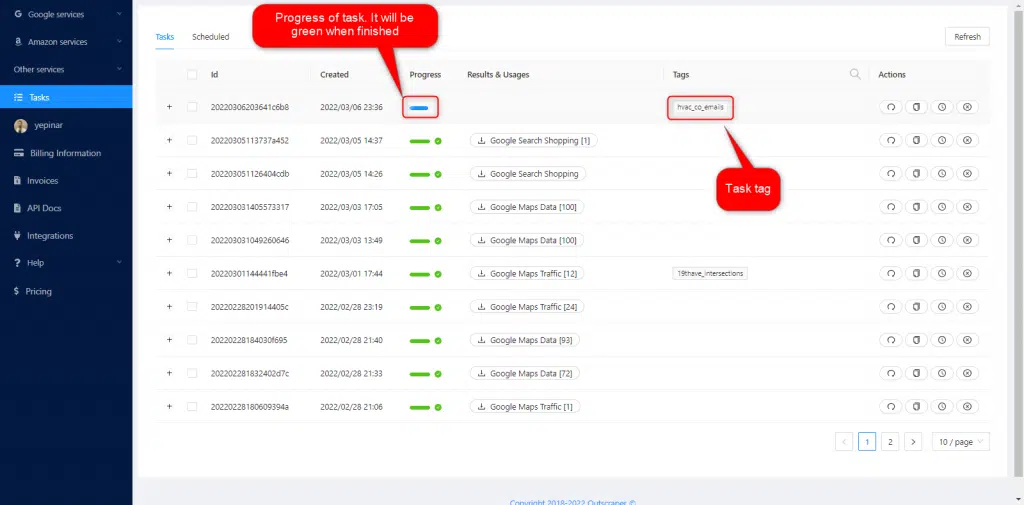Viewport: 1024px width, 505px height.
Task: Click the copy icon for task 20220305113737a452
Action: point(916,141)
